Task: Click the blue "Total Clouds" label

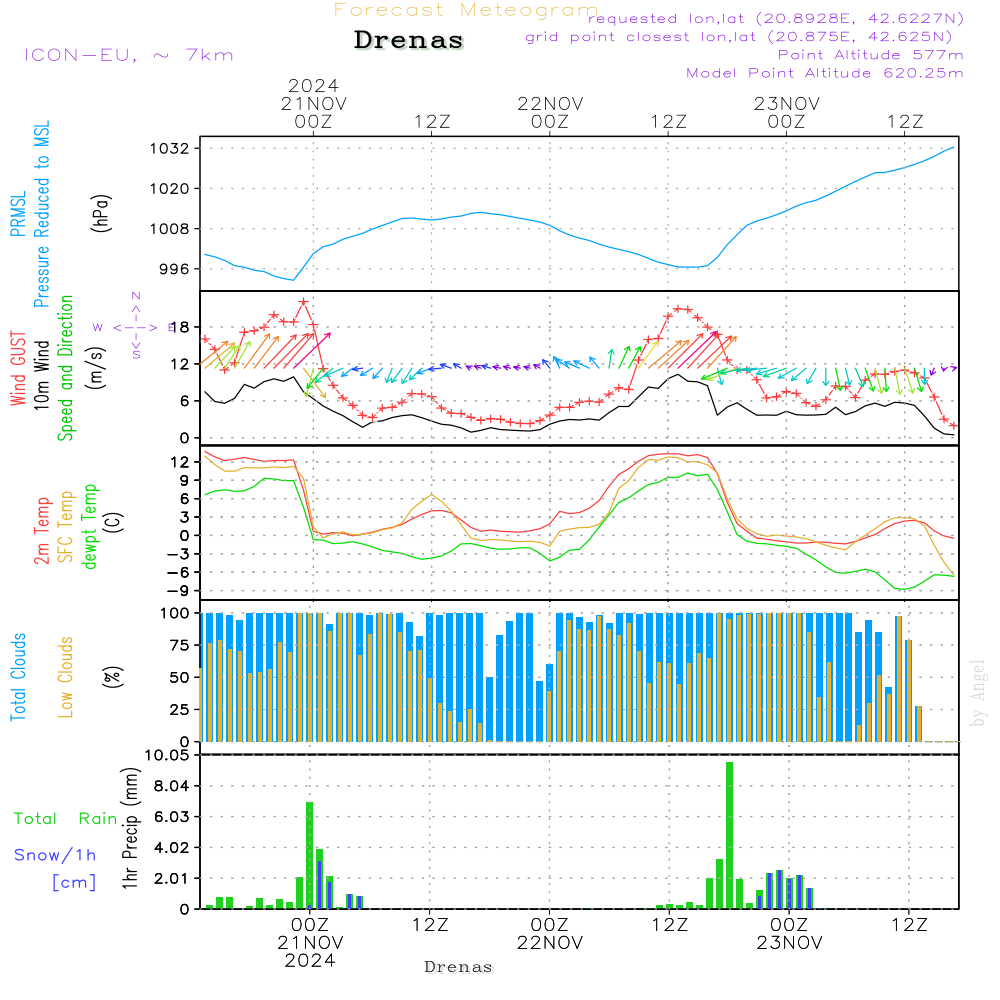Action: tap(18, 677)
